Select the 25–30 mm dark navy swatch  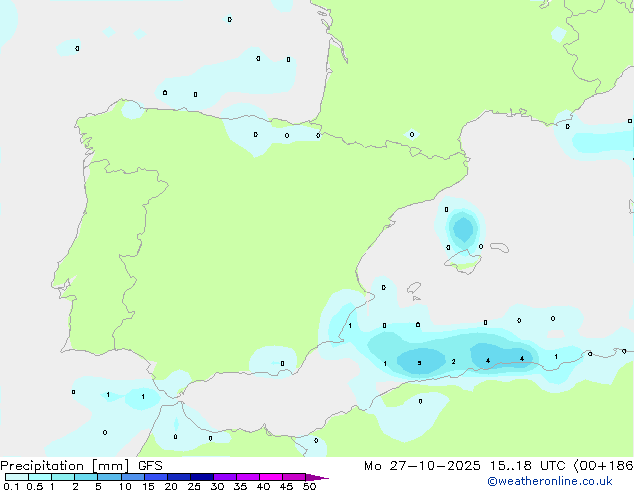[x=202, y=477]
